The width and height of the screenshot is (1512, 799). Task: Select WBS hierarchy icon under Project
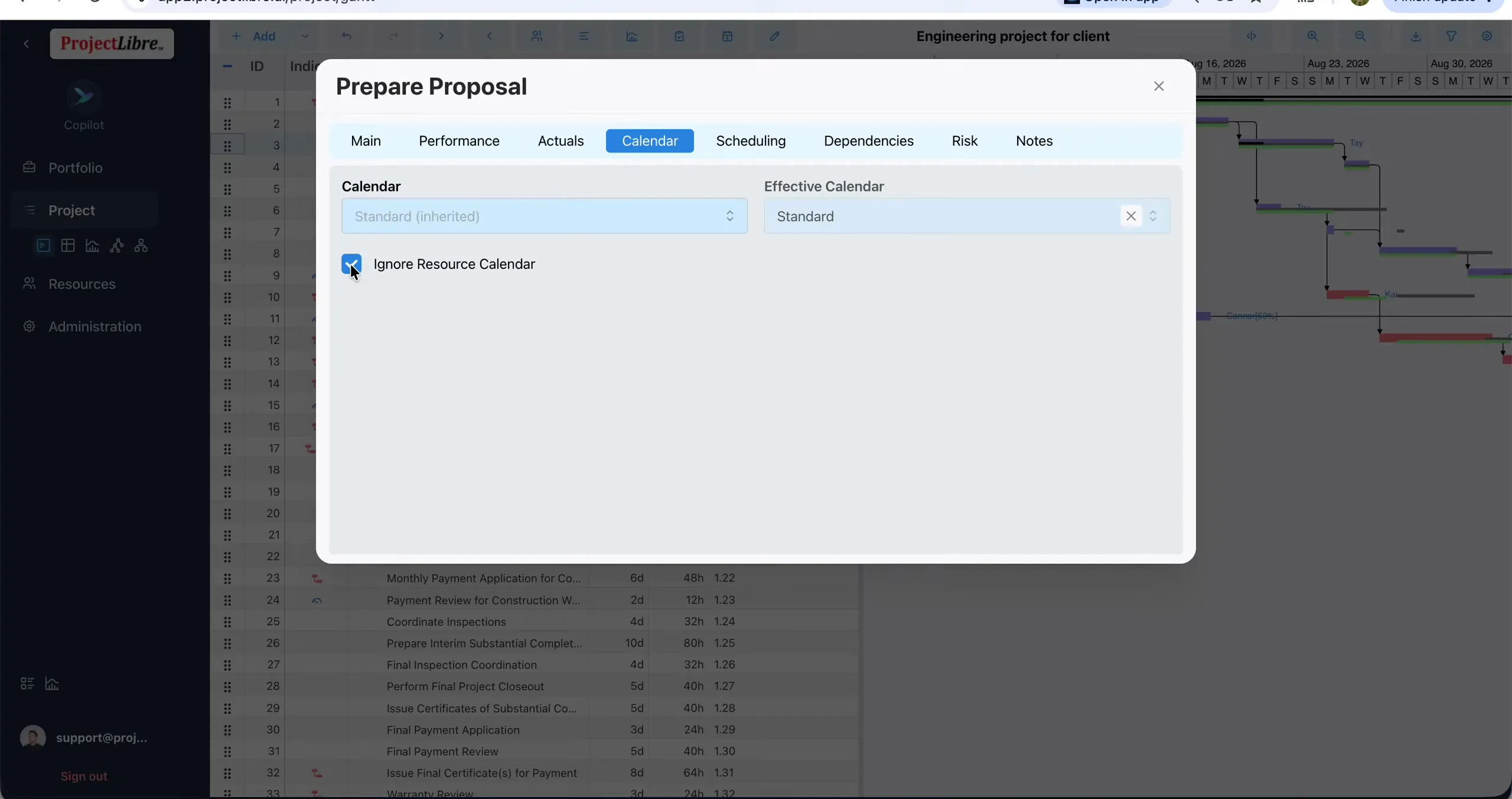(x=141, y=245)
